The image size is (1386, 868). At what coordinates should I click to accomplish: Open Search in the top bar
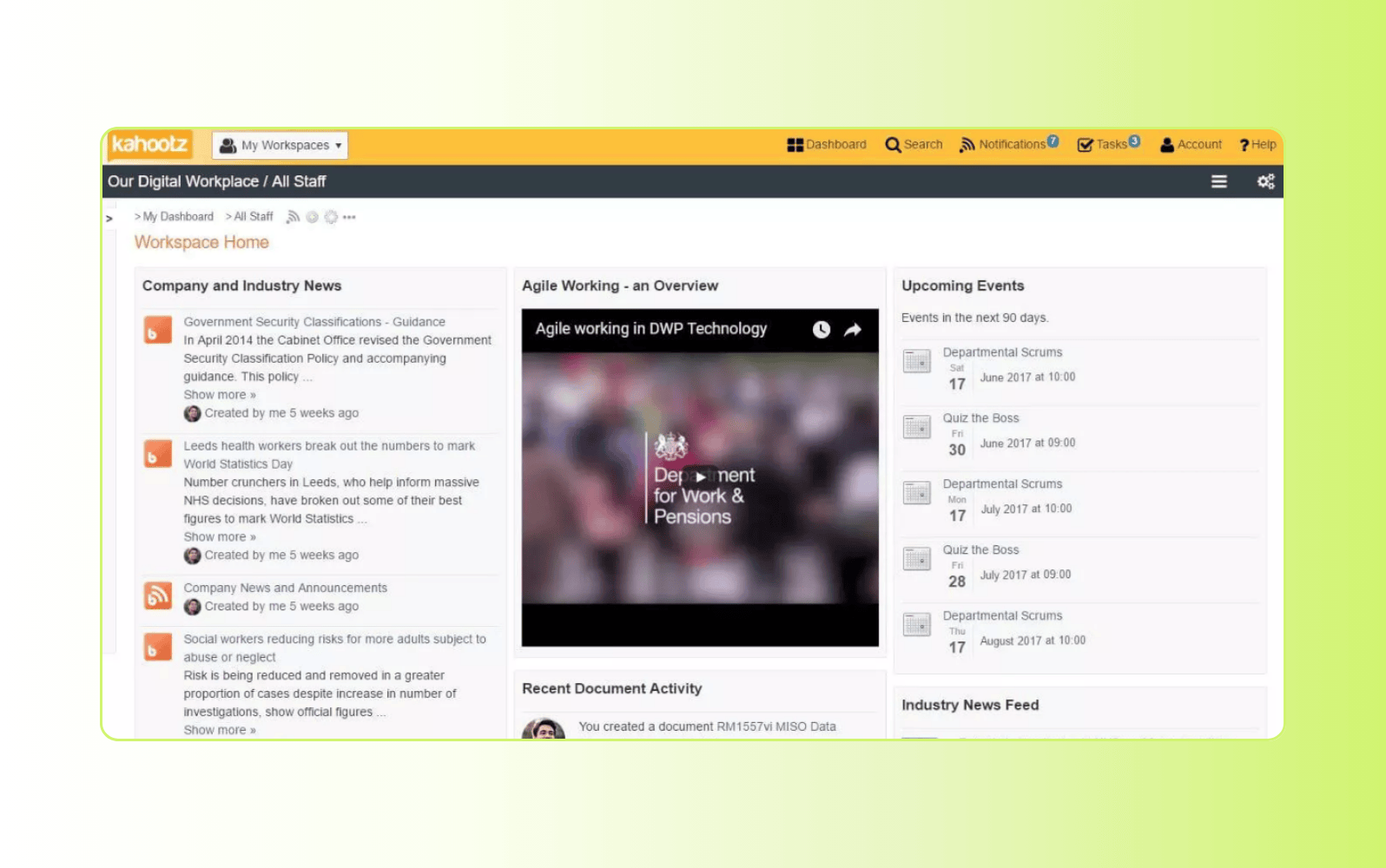point(914,145)
